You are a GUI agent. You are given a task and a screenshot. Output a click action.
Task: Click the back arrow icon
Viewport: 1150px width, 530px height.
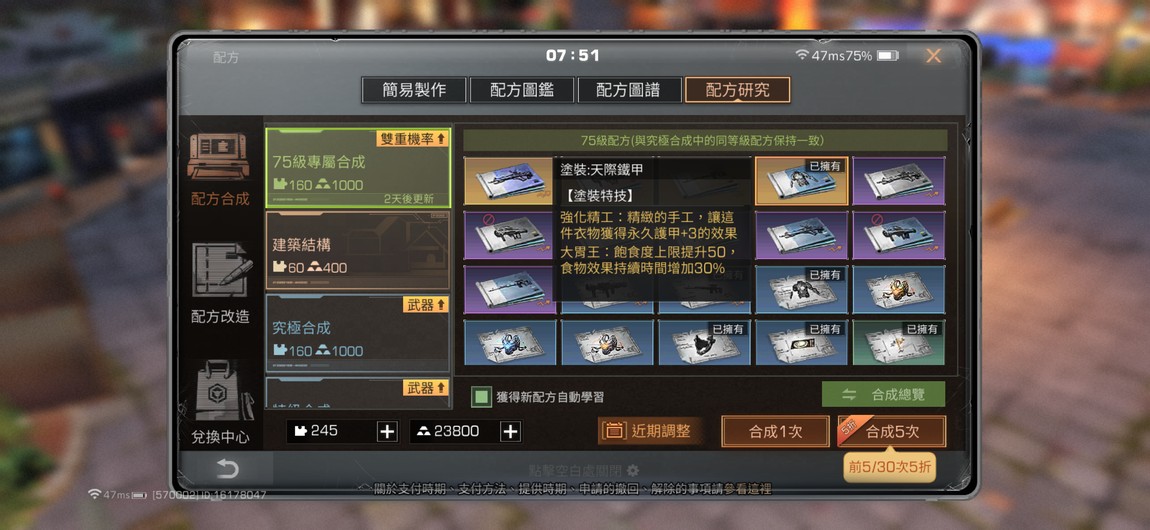(227, 469)
